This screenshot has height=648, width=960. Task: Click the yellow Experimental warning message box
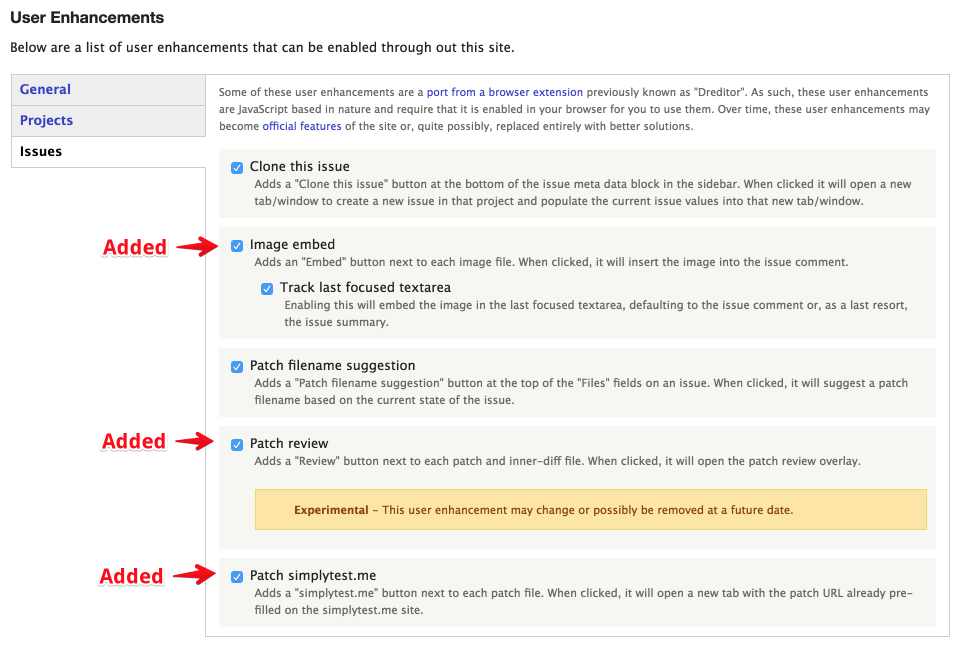(591, 510)
